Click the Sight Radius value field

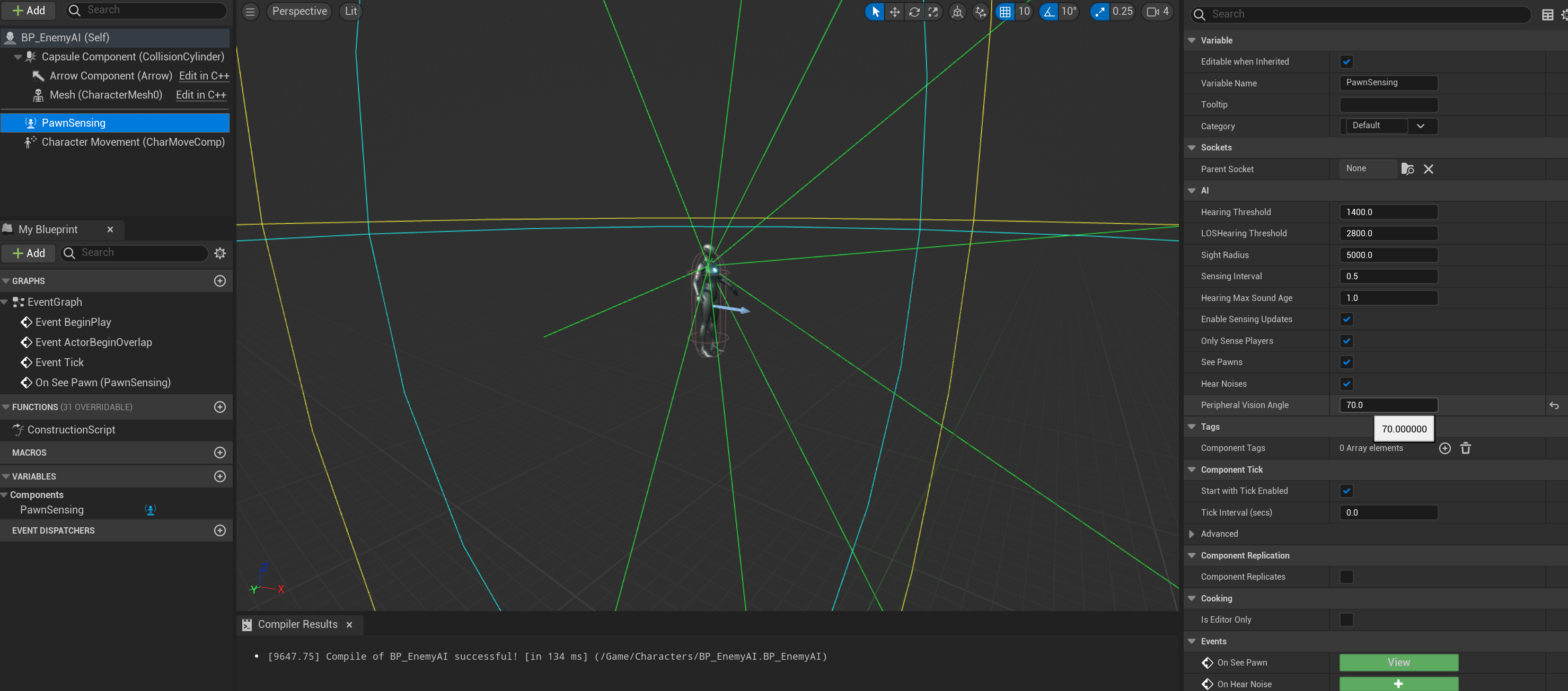[1388, 255]
